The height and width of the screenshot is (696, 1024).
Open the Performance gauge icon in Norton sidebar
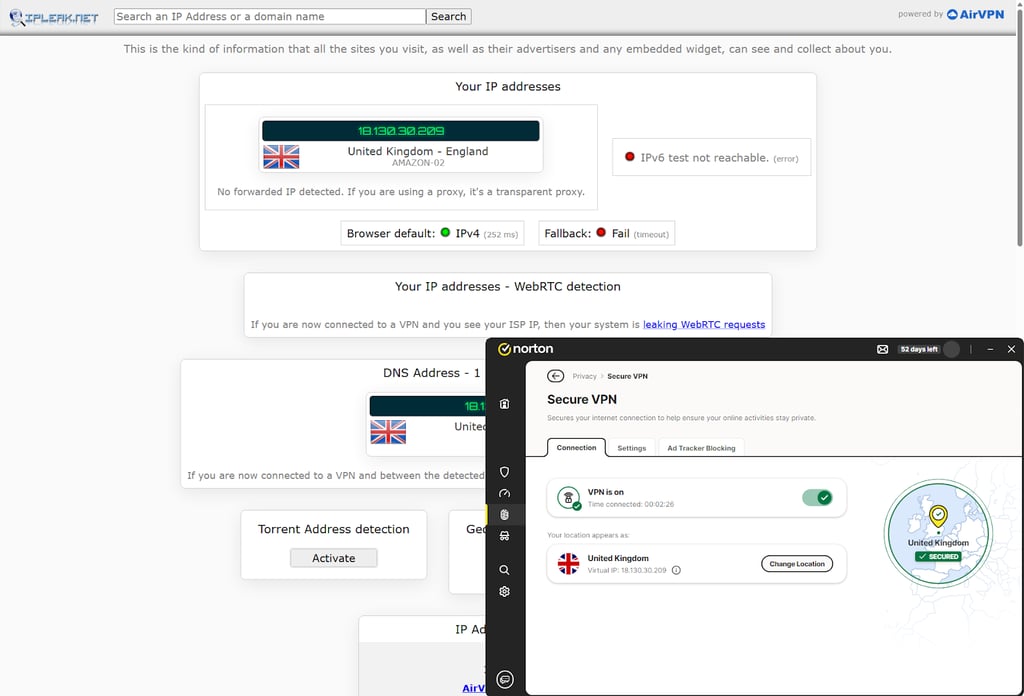tap(504, 494)
